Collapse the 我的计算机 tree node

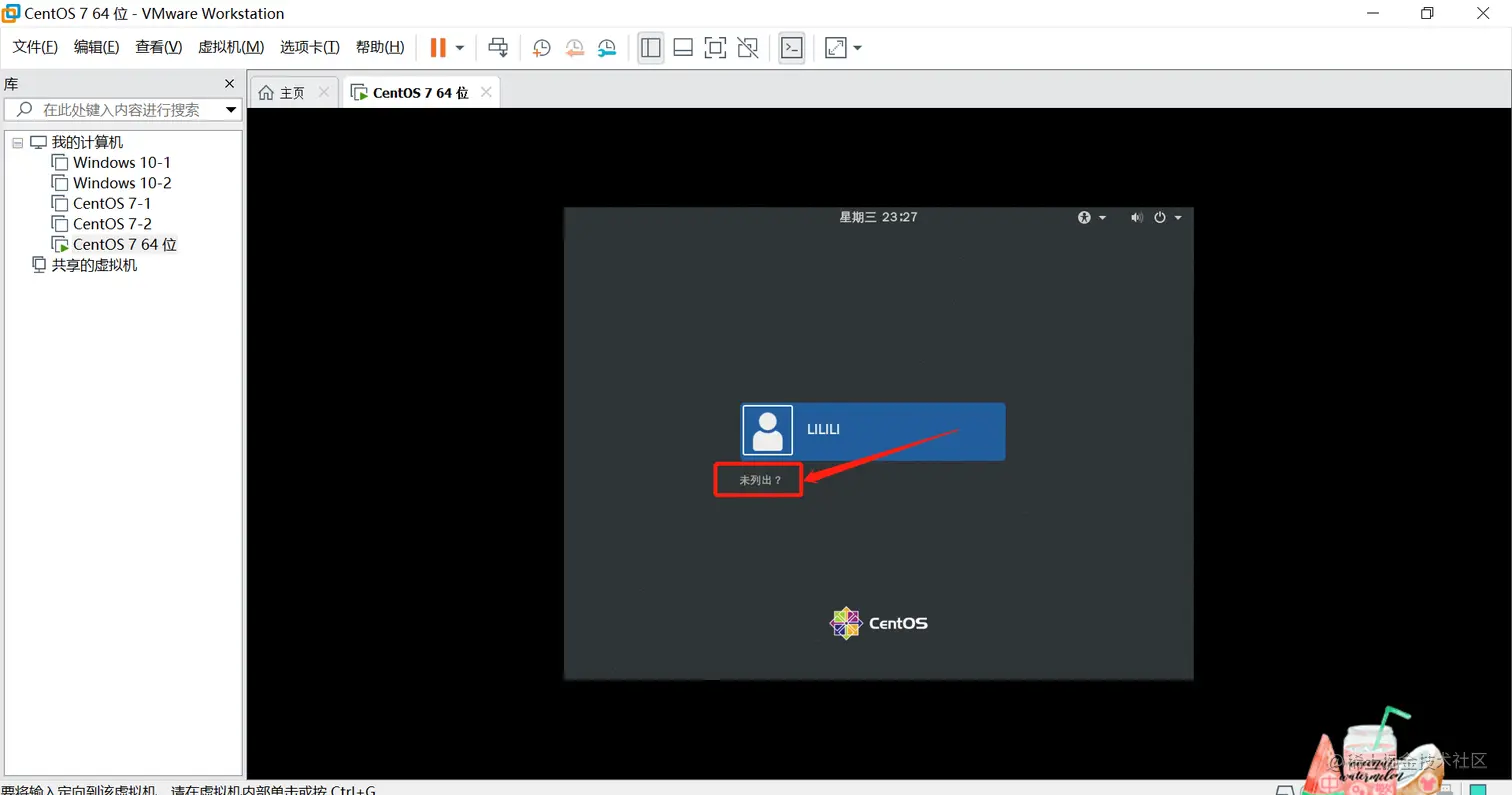(17, 143)
